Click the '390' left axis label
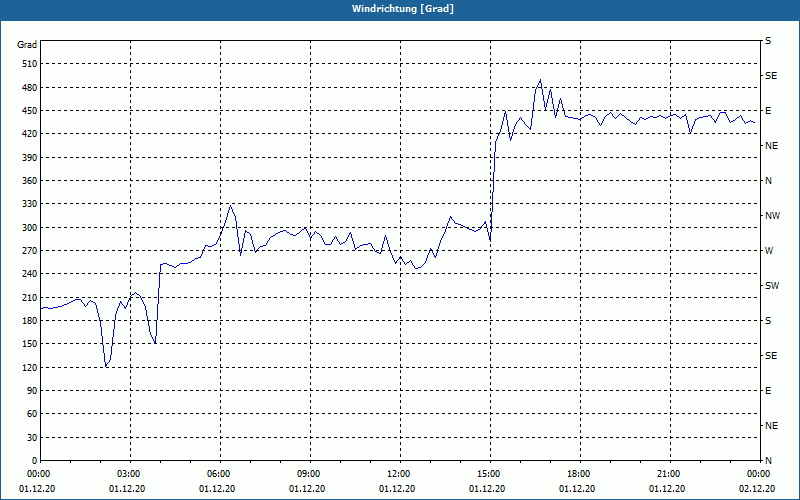The image size is (800, 500). [x=30, y=157]
